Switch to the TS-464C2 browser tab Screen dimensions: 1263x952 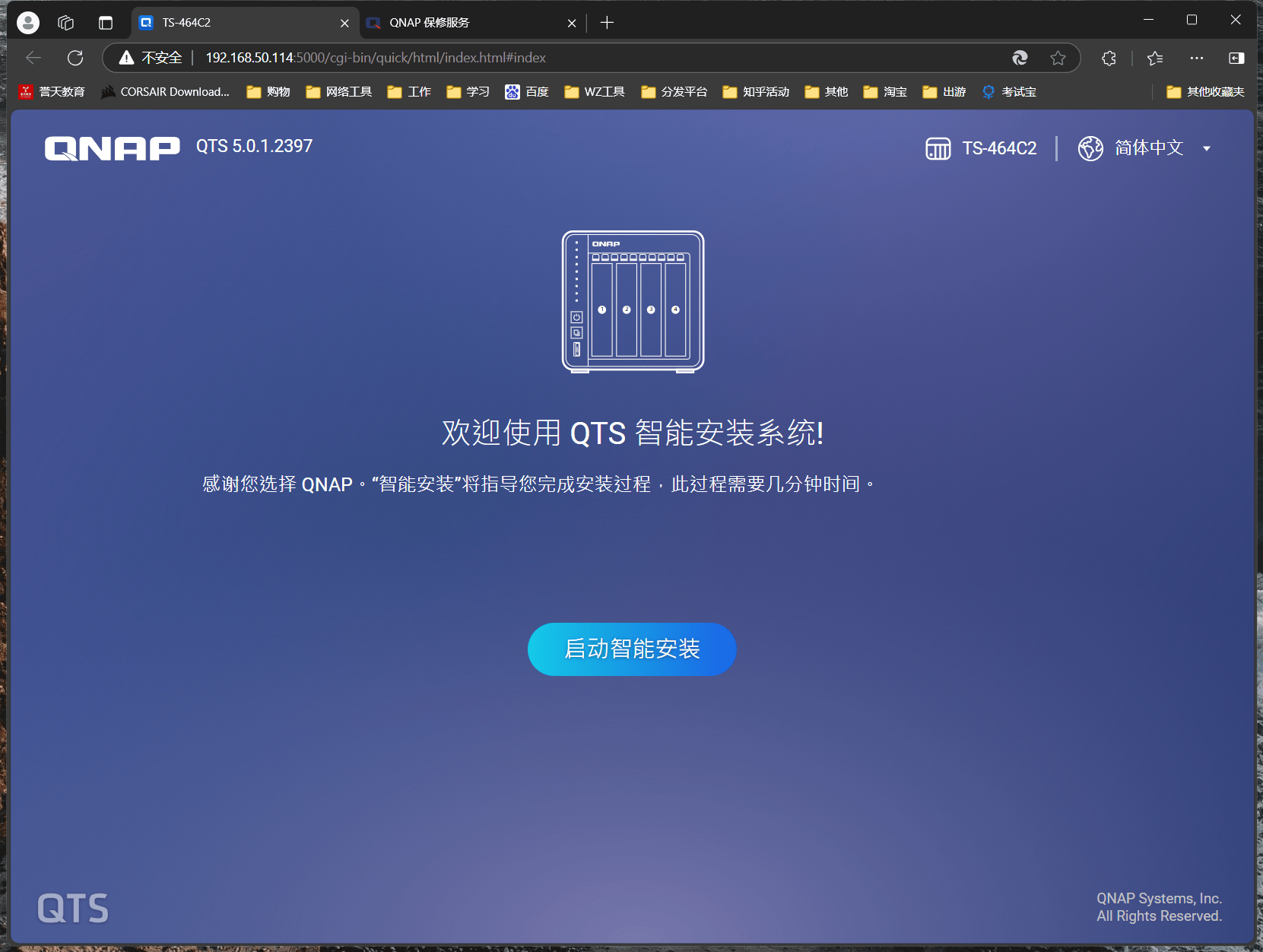(243, 23)
